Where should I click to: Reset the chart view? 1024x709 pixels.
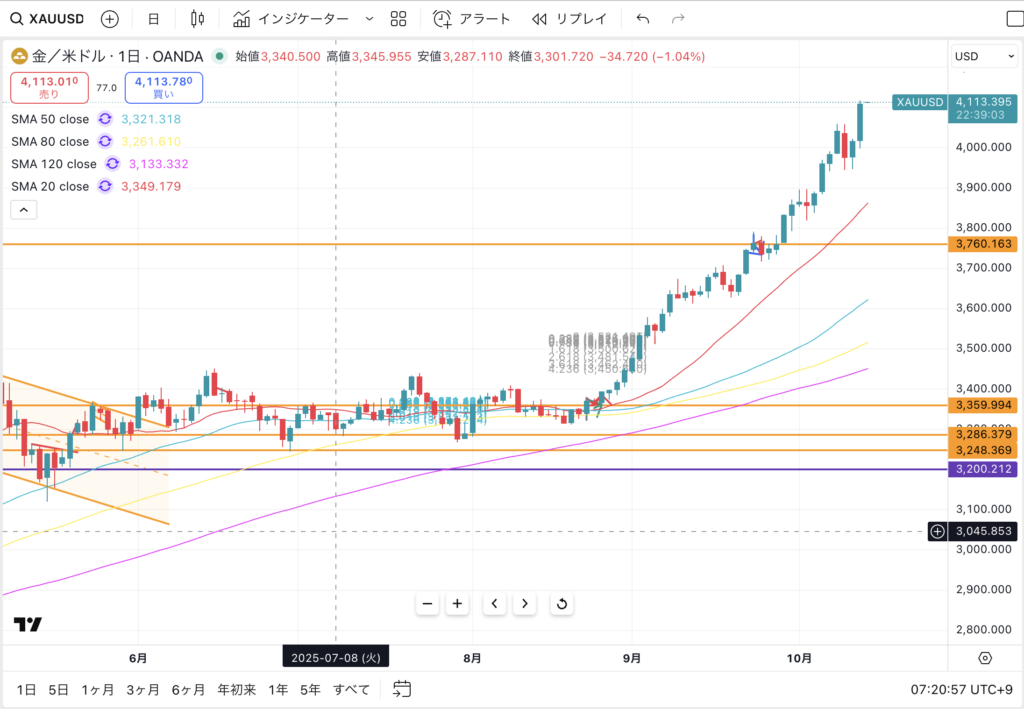562,603
